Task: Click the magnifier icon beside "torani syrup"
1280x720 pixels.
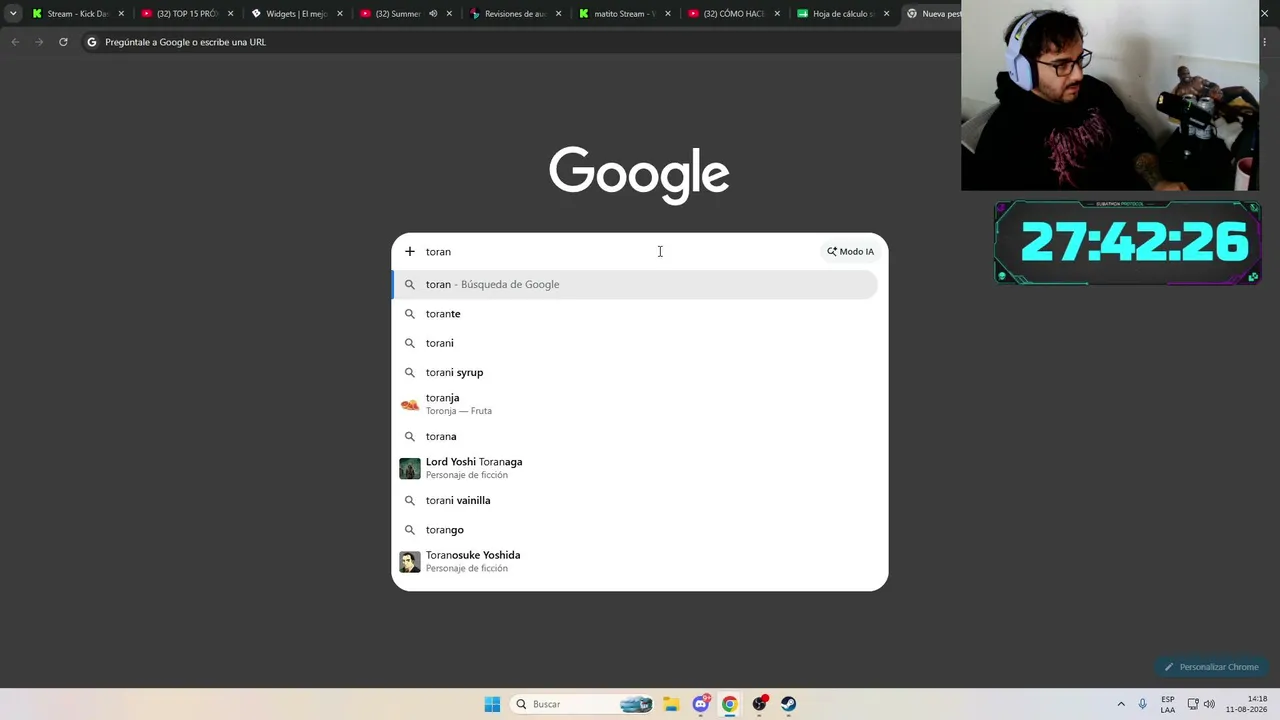Action: pos(410,372)
